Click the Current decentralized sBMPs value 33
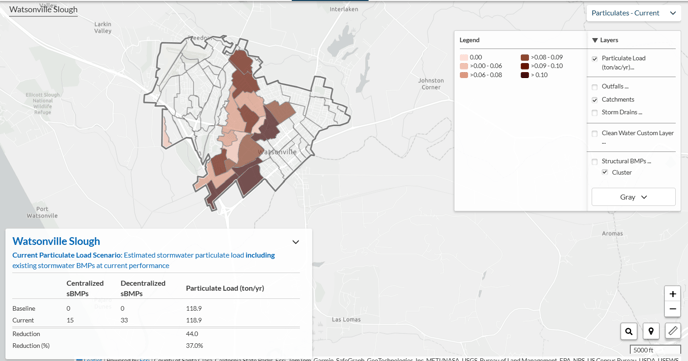The width and height of the screenshot is (688, 361). pos(124,320)
